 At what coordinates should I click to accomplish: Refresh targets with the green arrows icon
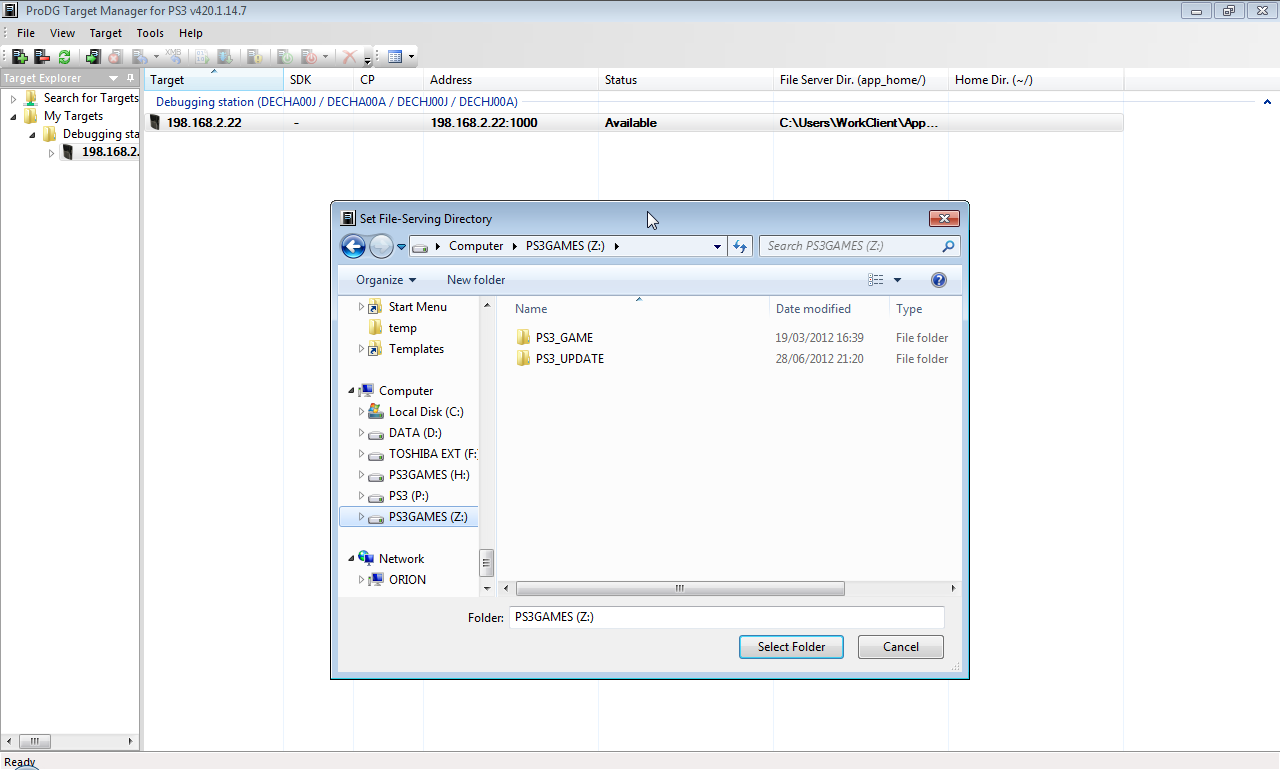click(x=64, y=57)
